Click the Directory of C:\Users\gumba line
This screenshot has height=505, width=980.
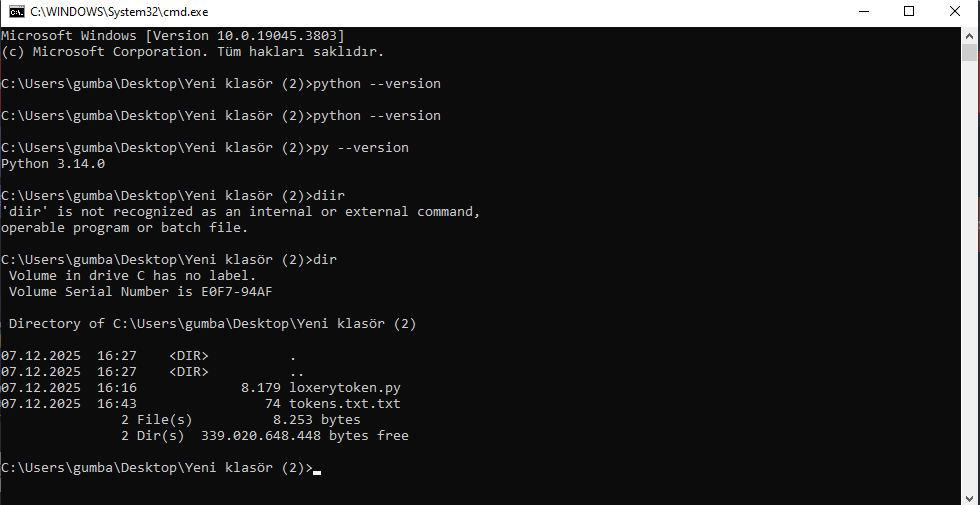(212, 324)
